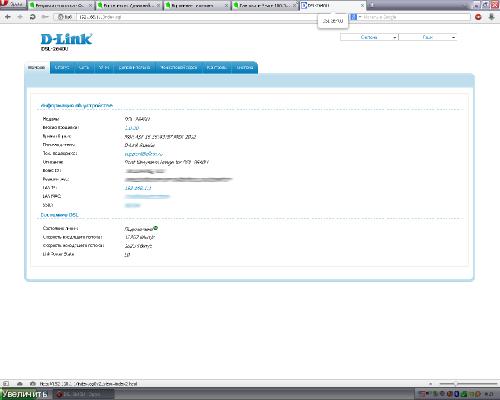Switch to the Wi-Fi tab
This screenshot has width=500, height=400.
[104, 67]
